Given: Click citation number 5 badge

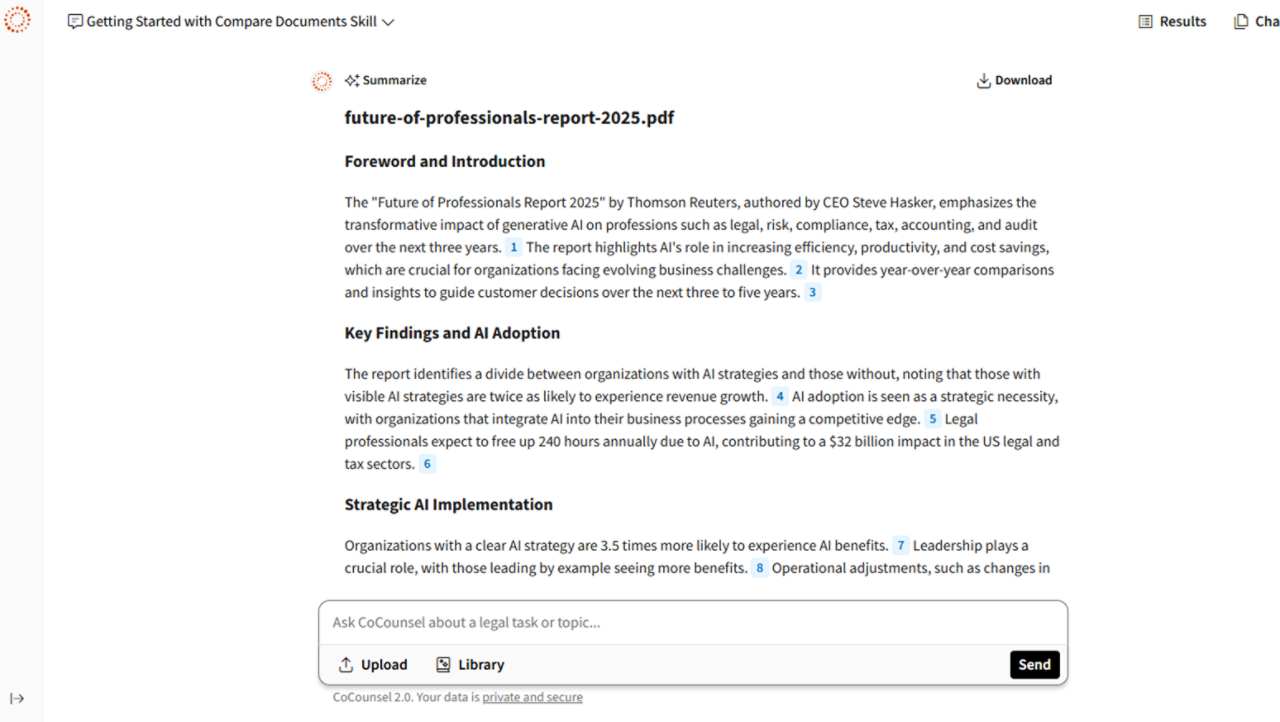Looking at the screenshot, I should (932, 420).
